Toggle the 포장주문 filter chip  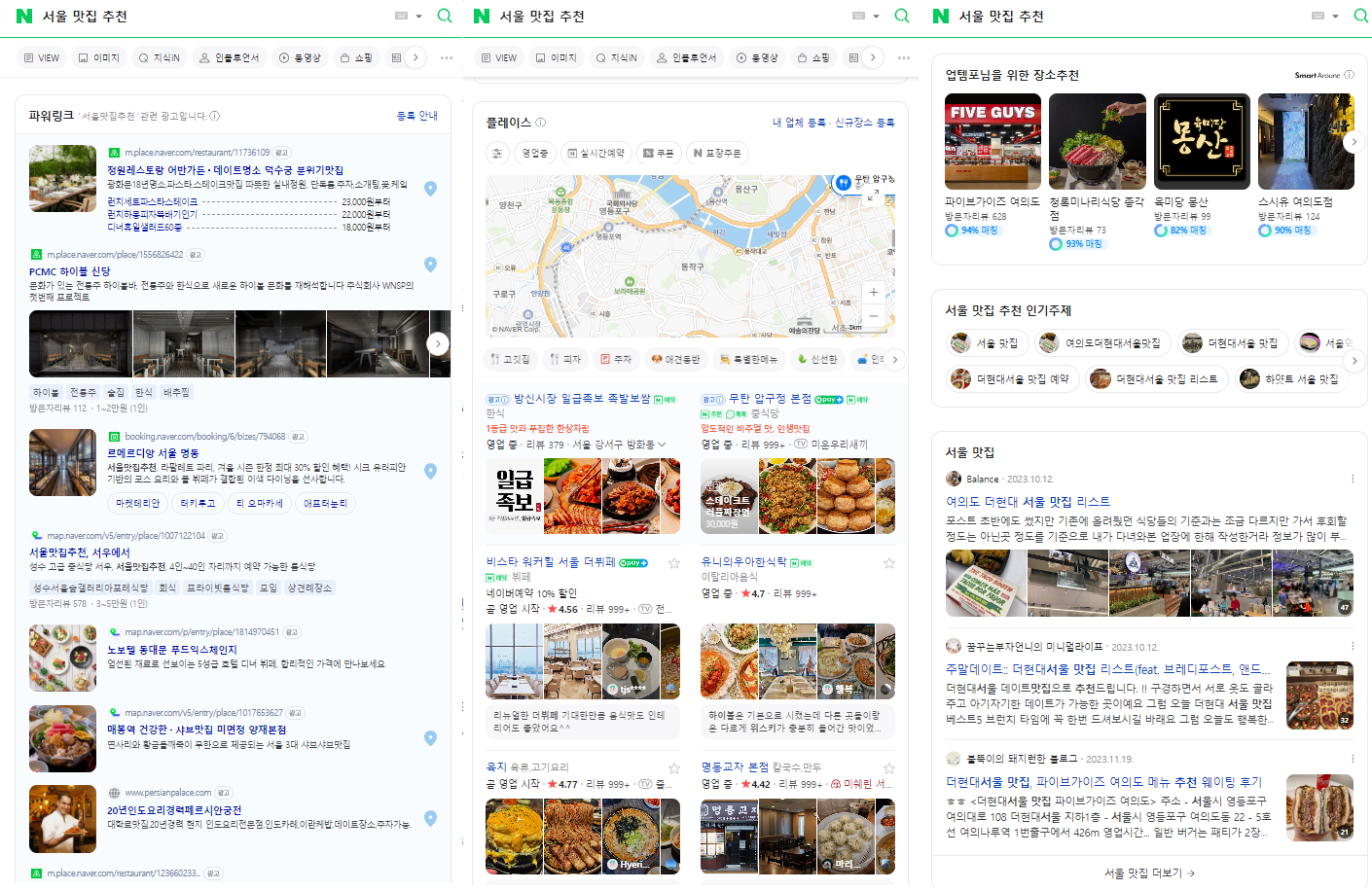click(717, 153)
